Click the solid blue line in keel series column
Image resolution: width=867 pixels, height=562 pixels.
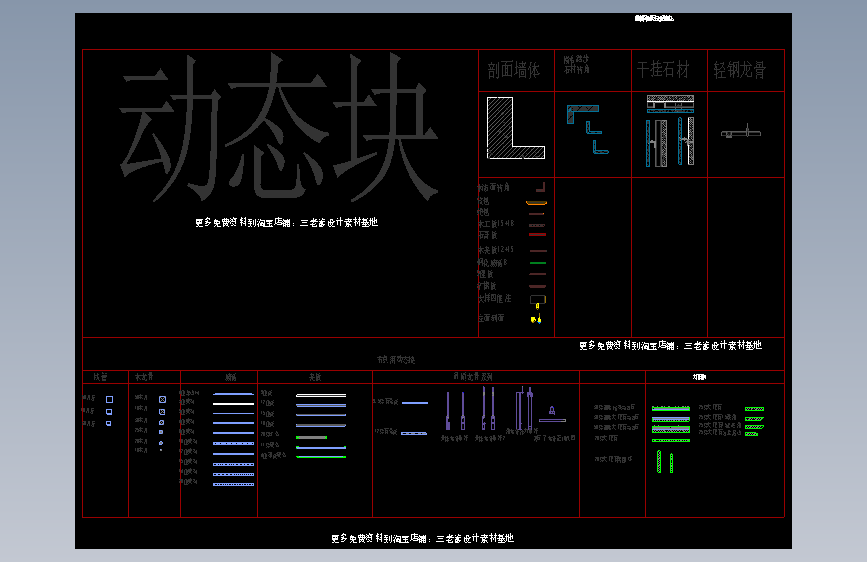point(415,403)
